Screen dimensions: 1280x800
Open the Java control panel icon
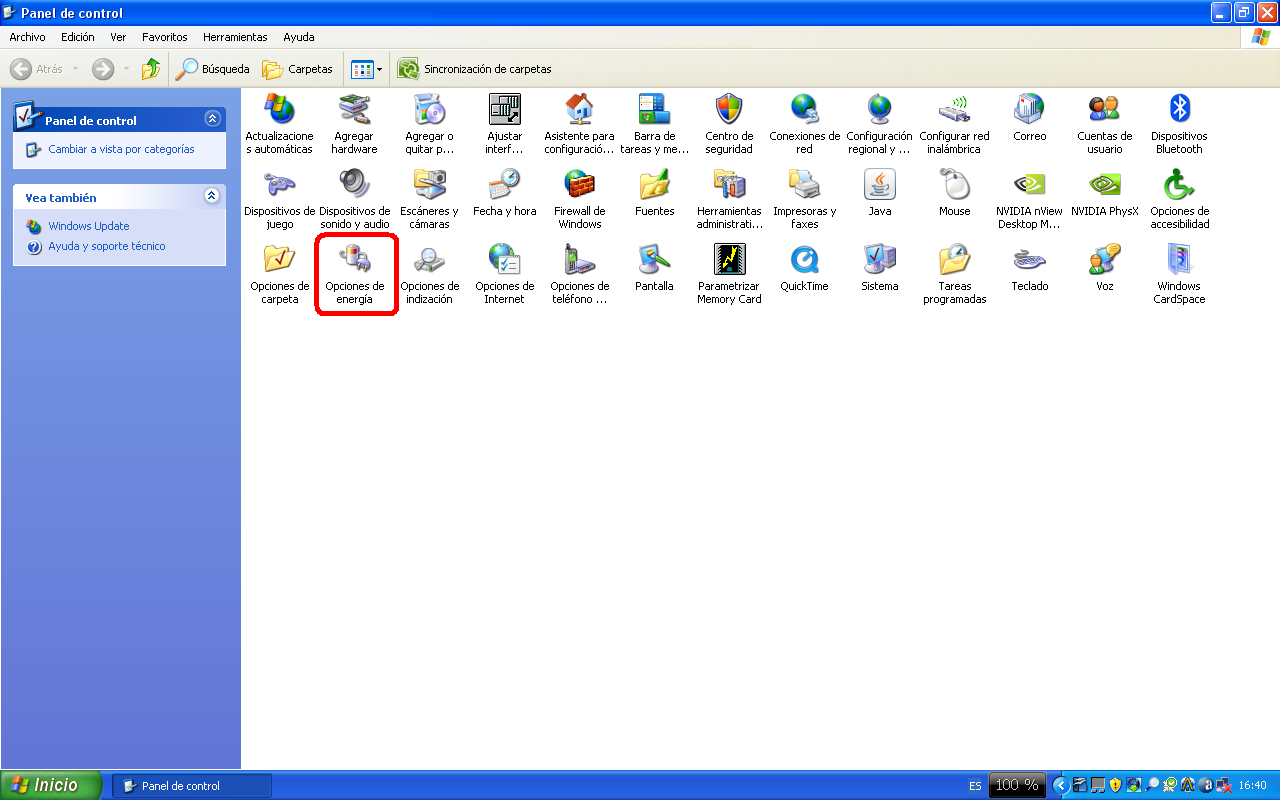pyautogui.click(x=880, y=193)
